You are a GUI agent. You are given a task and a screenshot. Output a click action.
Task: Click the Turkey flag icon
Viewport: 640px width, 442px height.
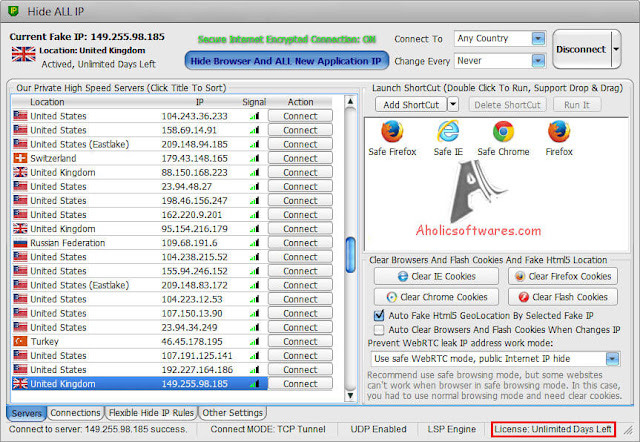click(20, 341)
